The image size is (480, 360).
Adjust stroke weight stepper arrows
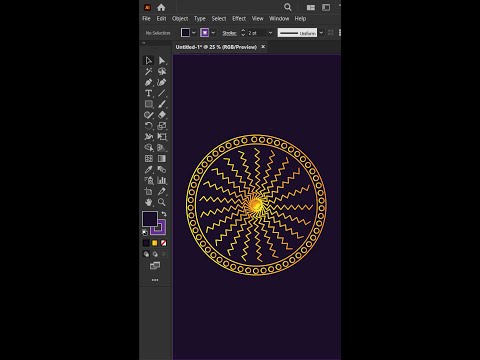point(243,32)
